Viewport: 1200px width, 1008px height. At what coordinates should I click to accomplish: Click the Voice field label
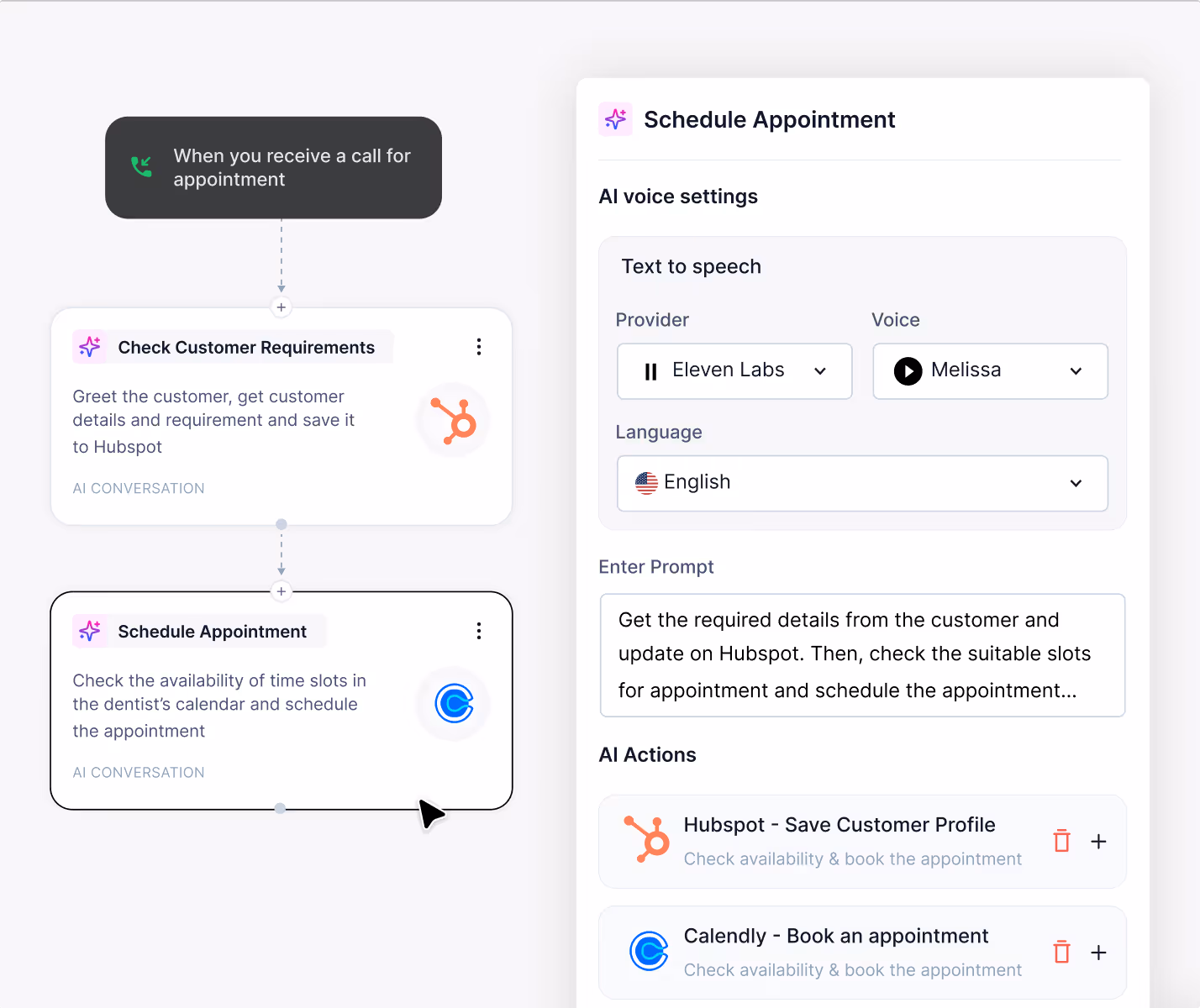pos(896,320)
